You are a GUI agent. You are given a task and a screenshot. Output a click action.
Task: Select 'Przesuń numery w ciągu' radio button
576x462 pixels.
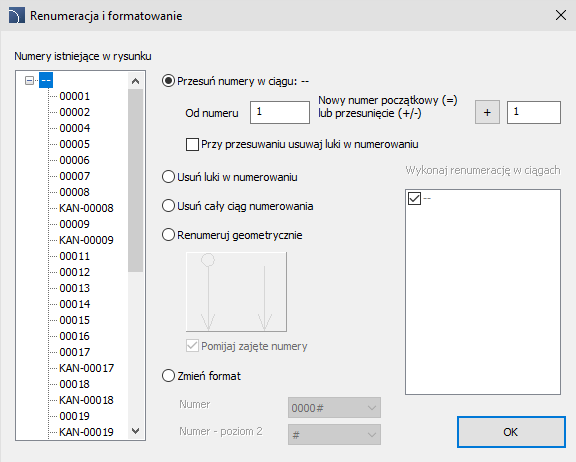click(x=168, y=81)
